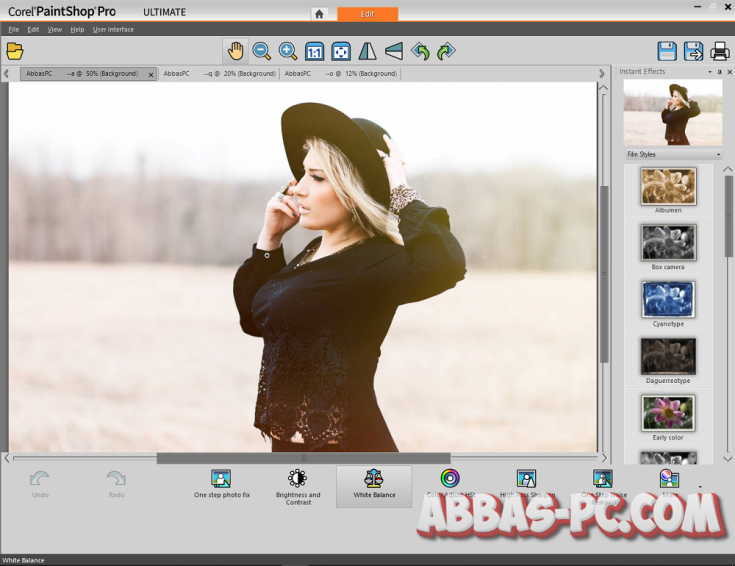Toggle auto-hide pin of Instant Effects
The width and height of the screenshot is (735, 566).
tap(720, 72)
